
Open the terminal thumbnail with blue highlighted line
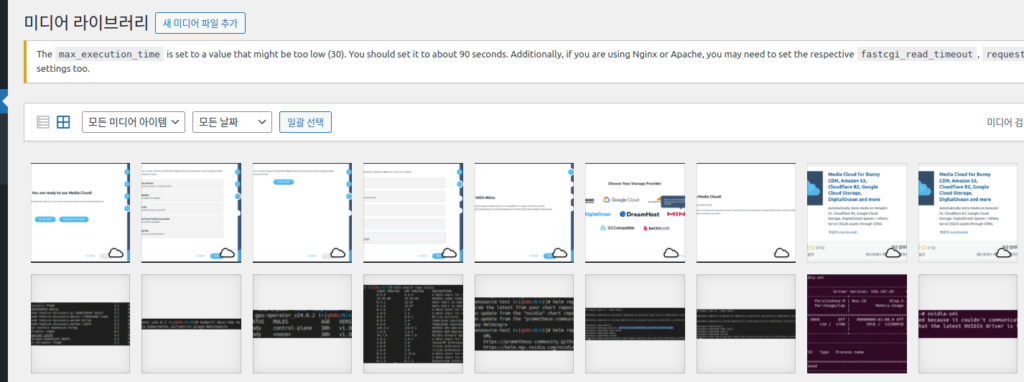[x=635, y=324]
